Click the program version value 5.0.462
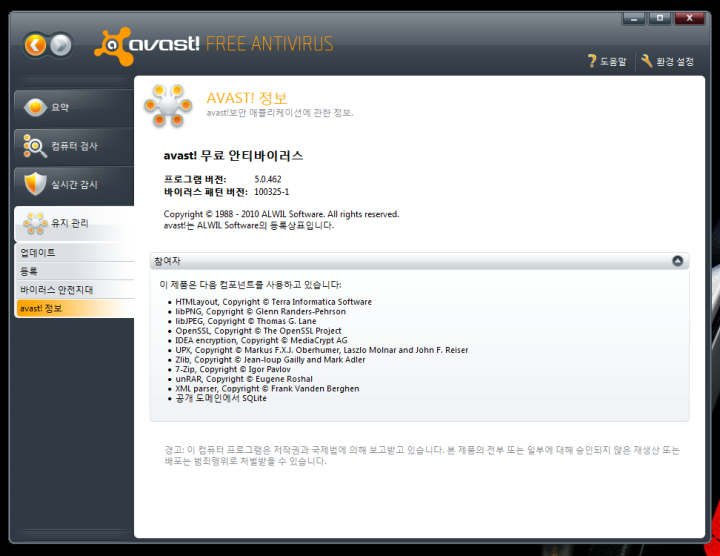Image resolution: width=720 pixels, height=556 pixels. 268,179
